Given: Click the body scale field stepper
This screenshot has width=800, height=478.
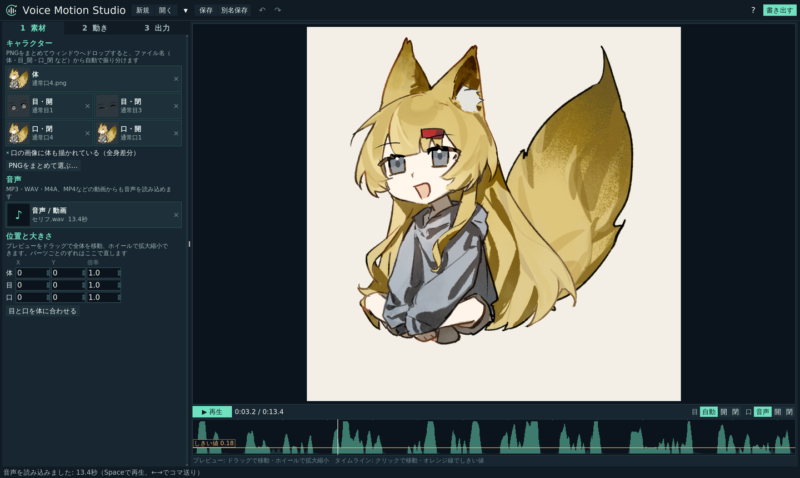Looking at the screenshot, I should 119,273.
